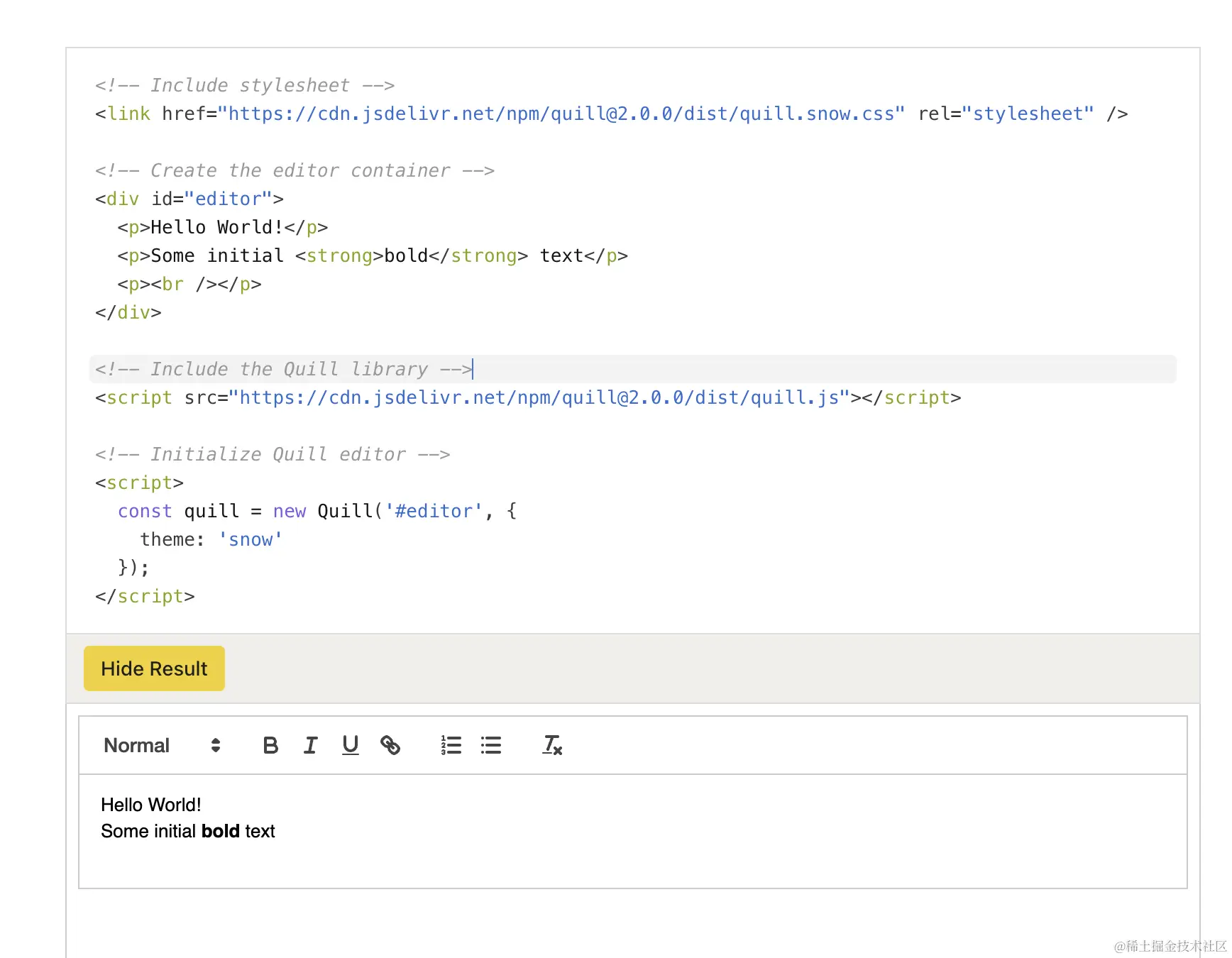
Task: Click the 'Initialize Quill editor' comment line
Action: [273, 454]
